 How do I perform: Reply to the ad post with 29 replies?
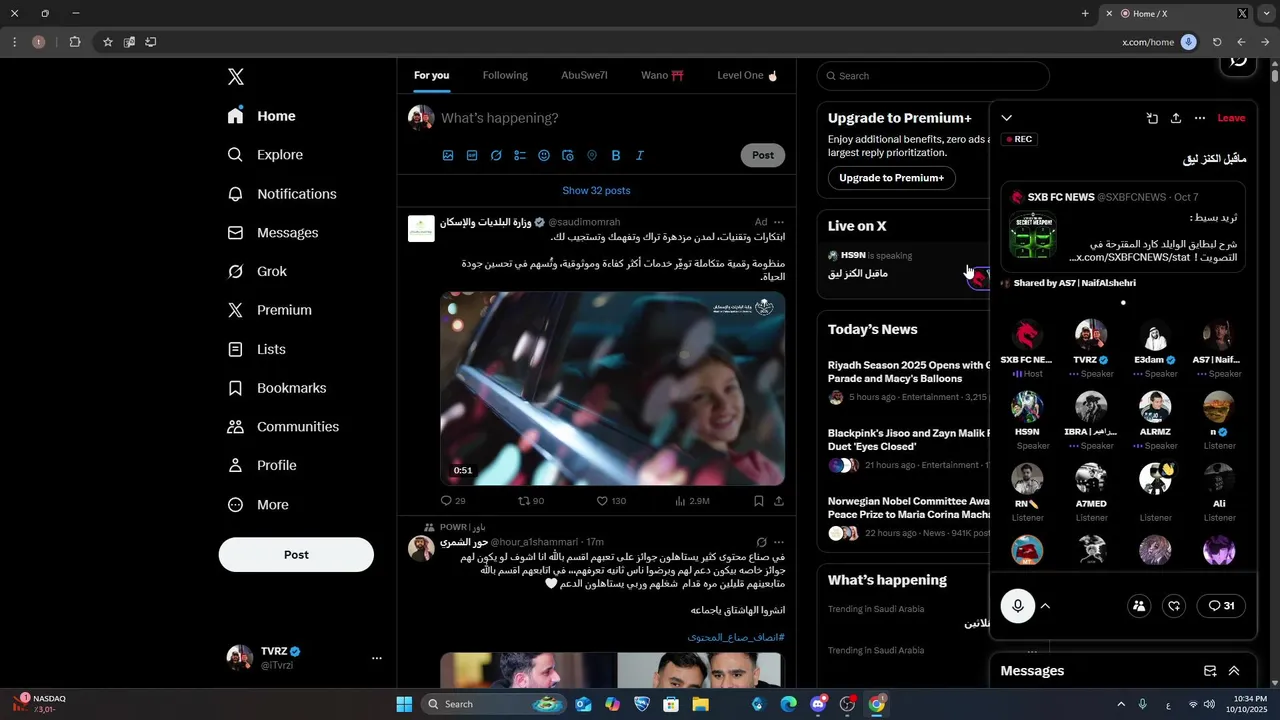tap(453, 501)
